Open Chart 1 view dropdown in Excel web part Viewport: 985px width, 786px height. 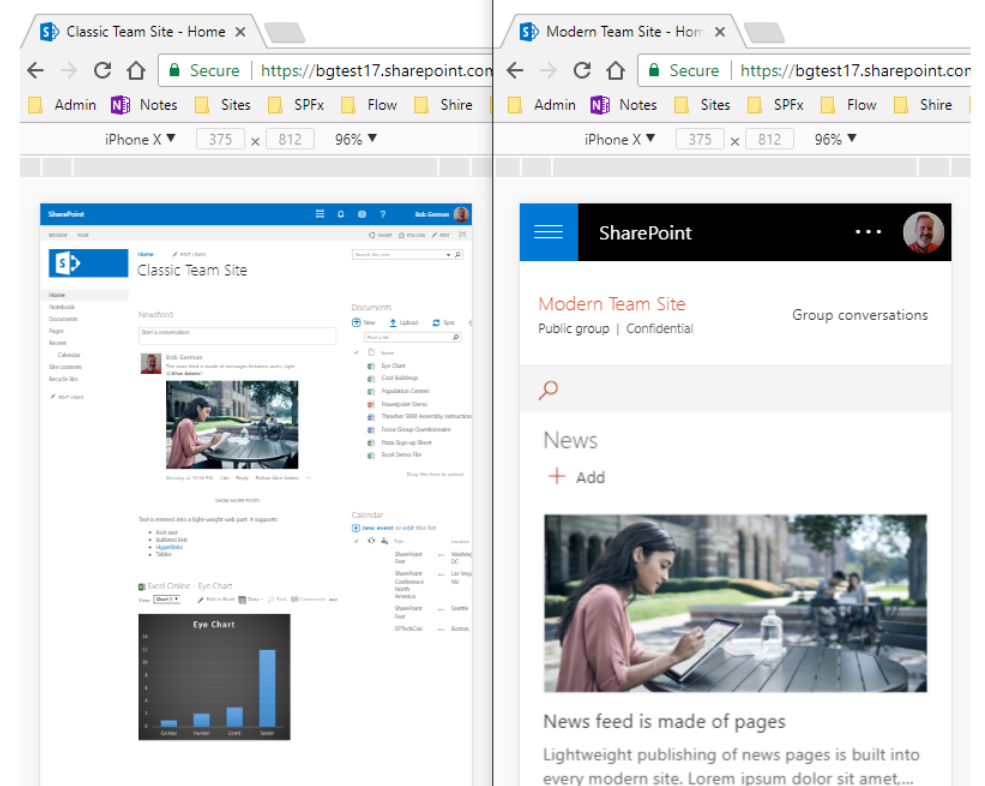[x=167, y=599]
